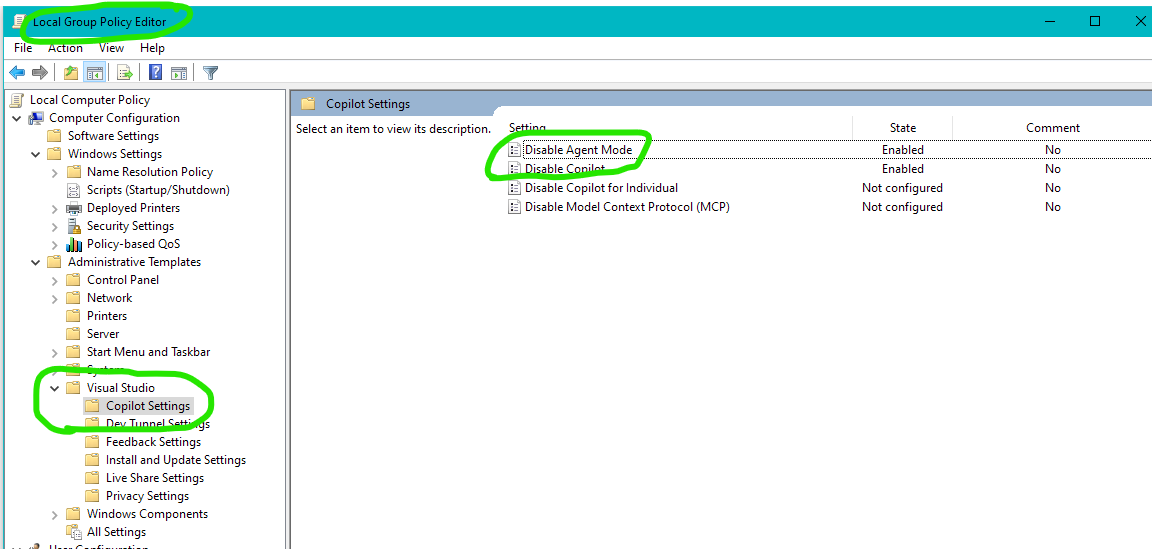The height and width of the screenshot is (549, 1152).
Task: Collapse the Computer Configuration node
Action: [16, 118]
